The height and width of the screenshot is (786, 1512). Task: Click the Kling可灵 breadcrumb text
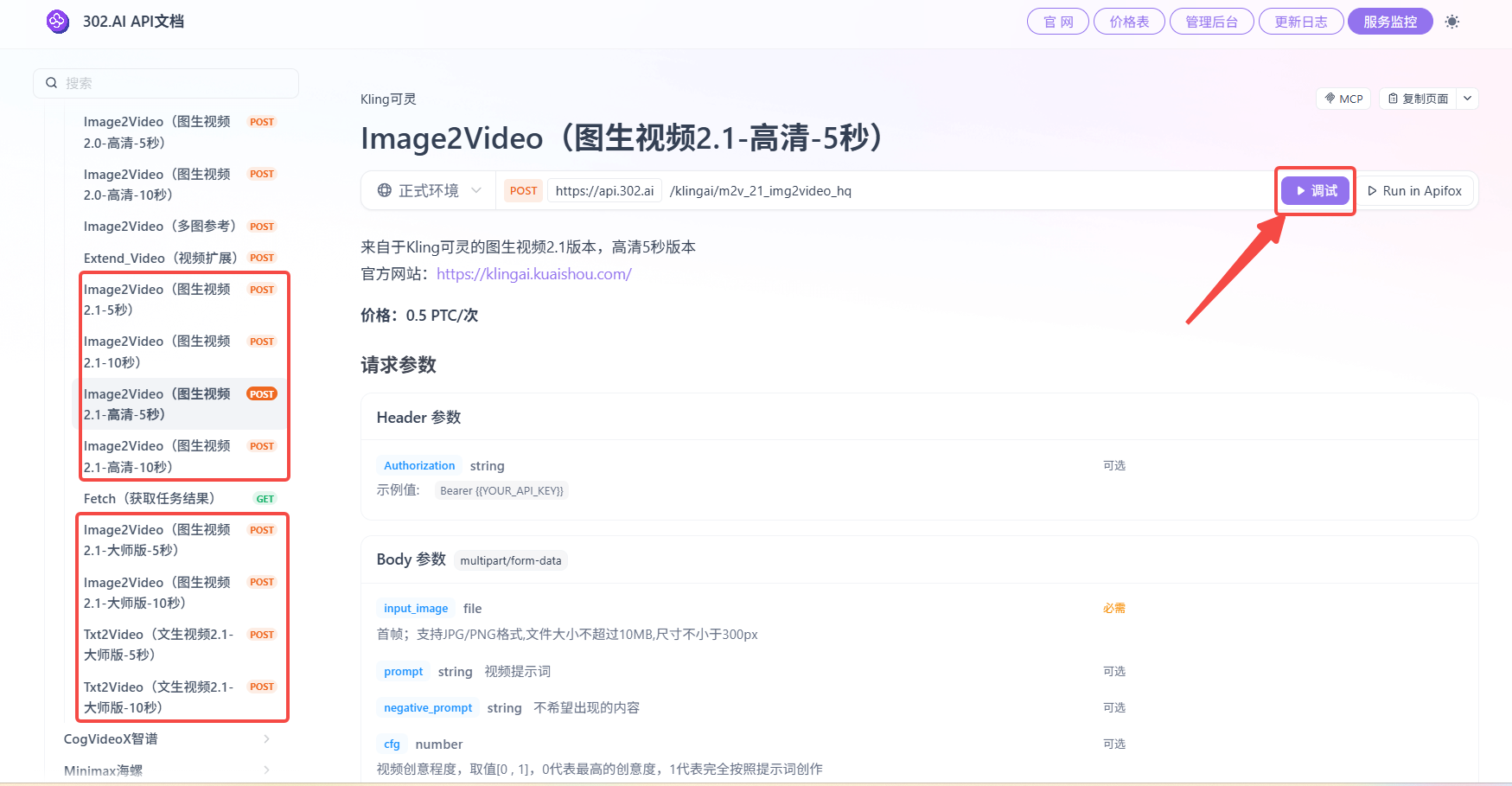pos(388,99)
